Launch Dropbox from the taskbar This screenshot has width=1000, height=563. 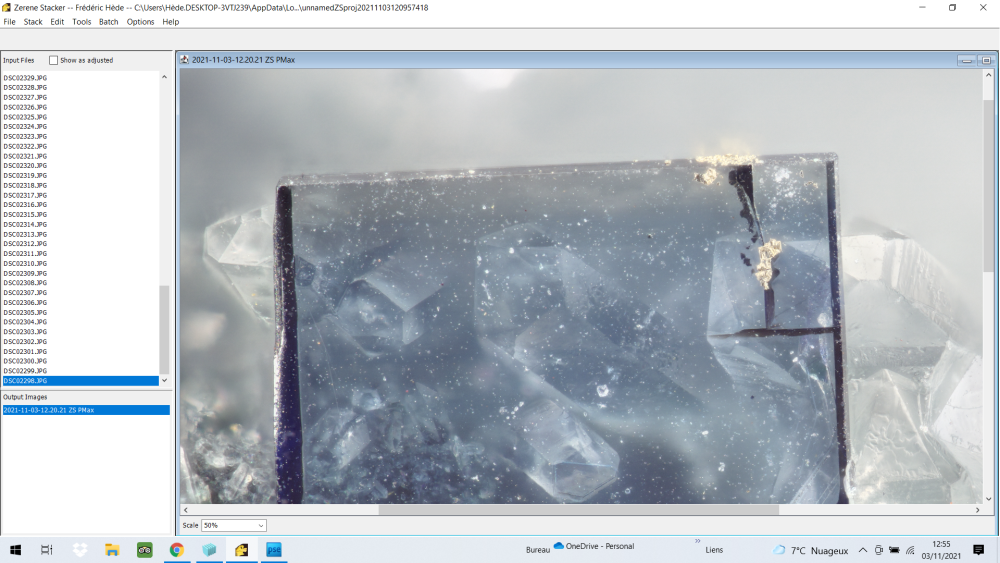[x=80, y=549]
